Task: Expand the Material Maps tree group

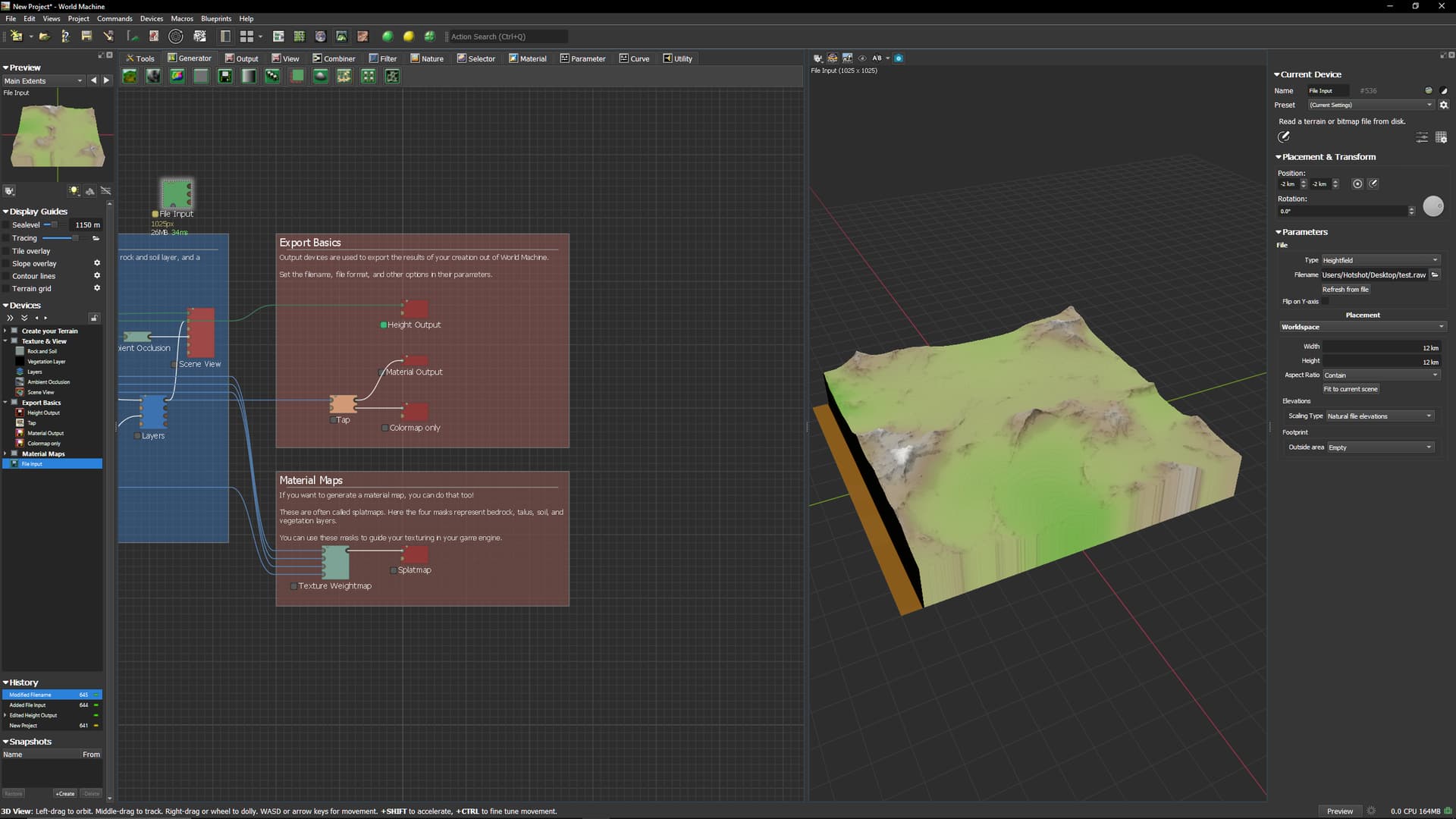Action: [x=5, y=453]
